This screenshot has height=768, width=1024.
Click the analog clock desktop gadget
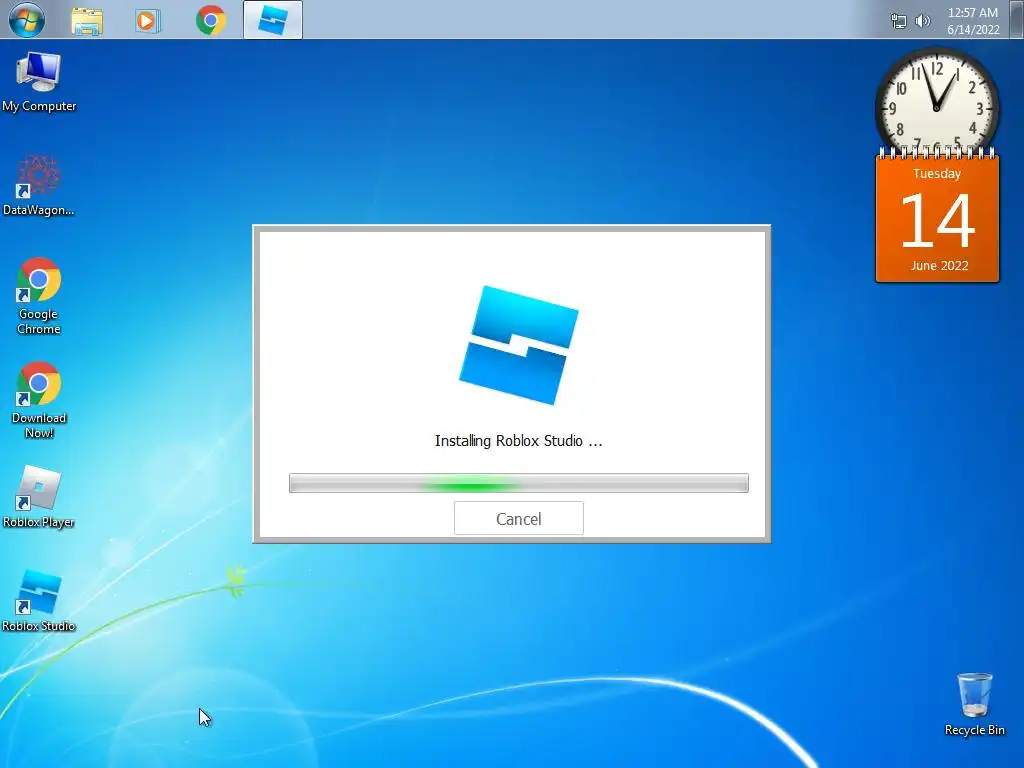[936, 104]
